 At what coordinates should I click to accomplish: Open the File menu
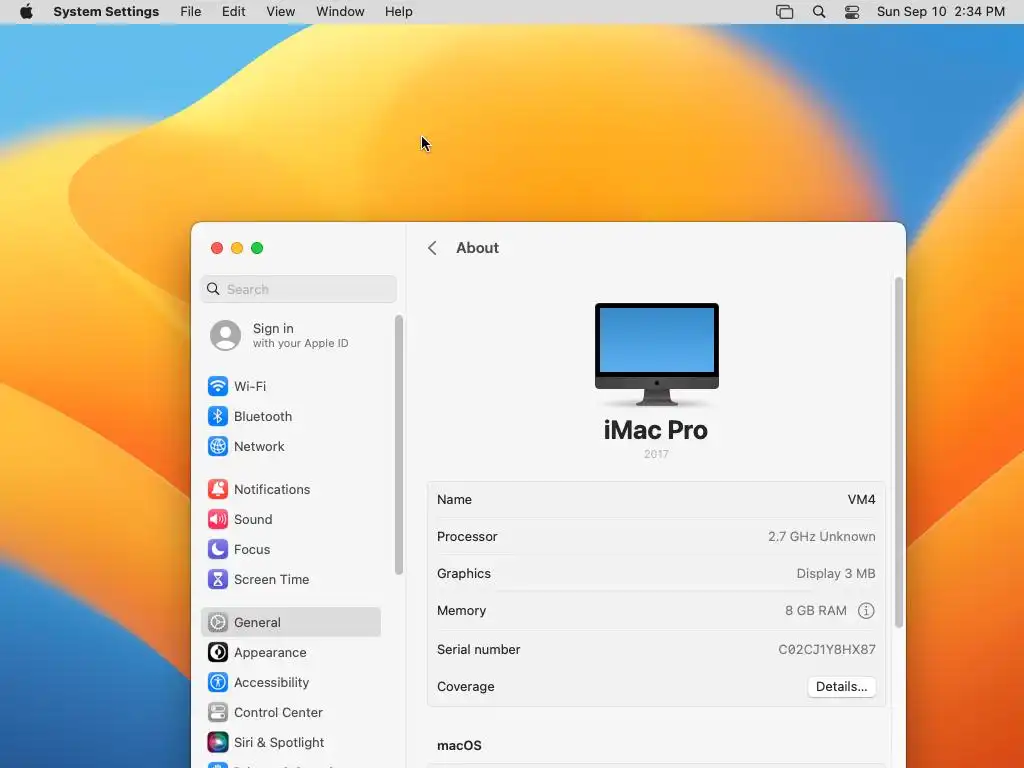tap(191, 12)
